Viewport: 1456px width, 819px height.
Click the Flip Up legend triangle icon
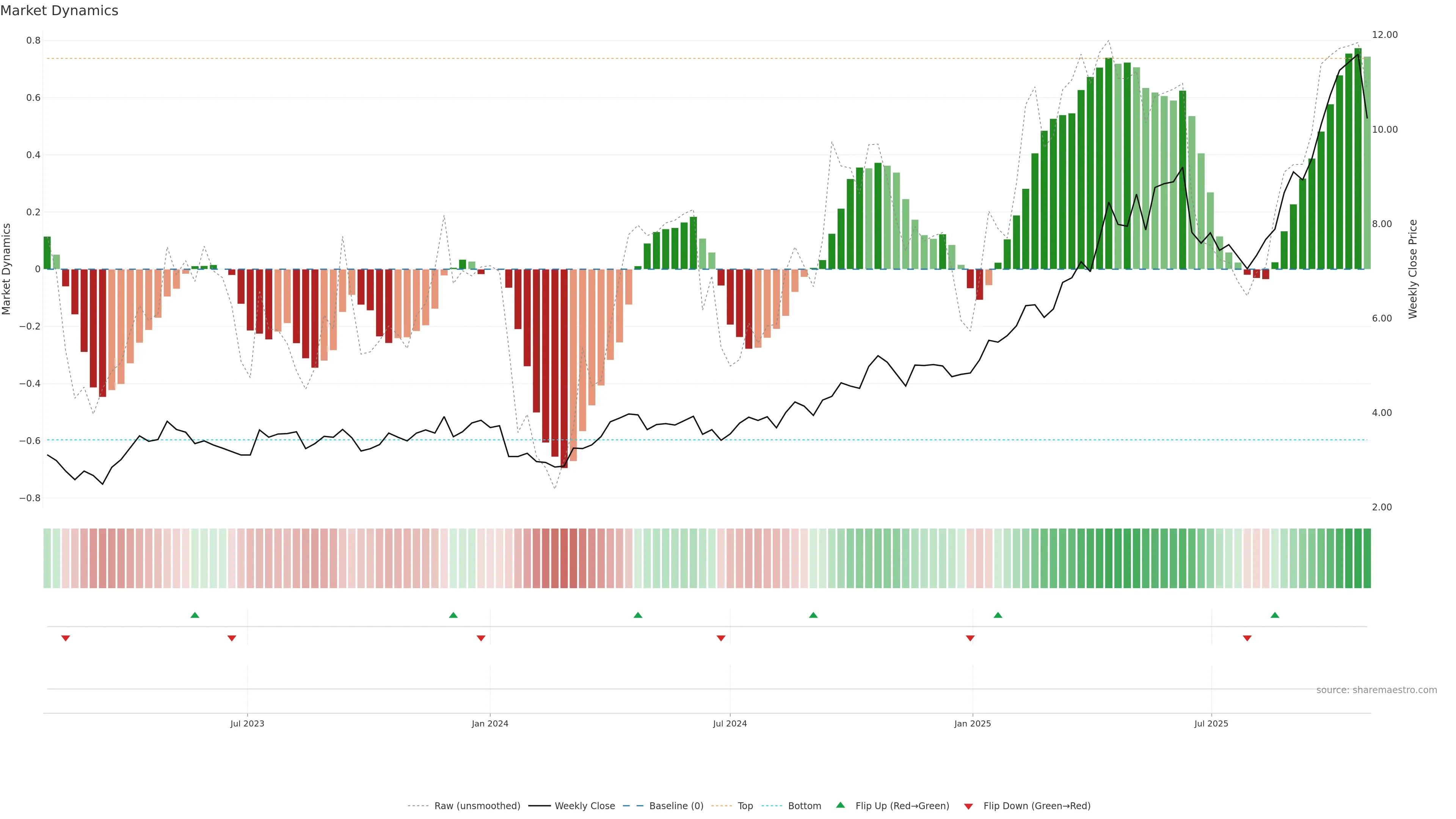pos(841,805)
